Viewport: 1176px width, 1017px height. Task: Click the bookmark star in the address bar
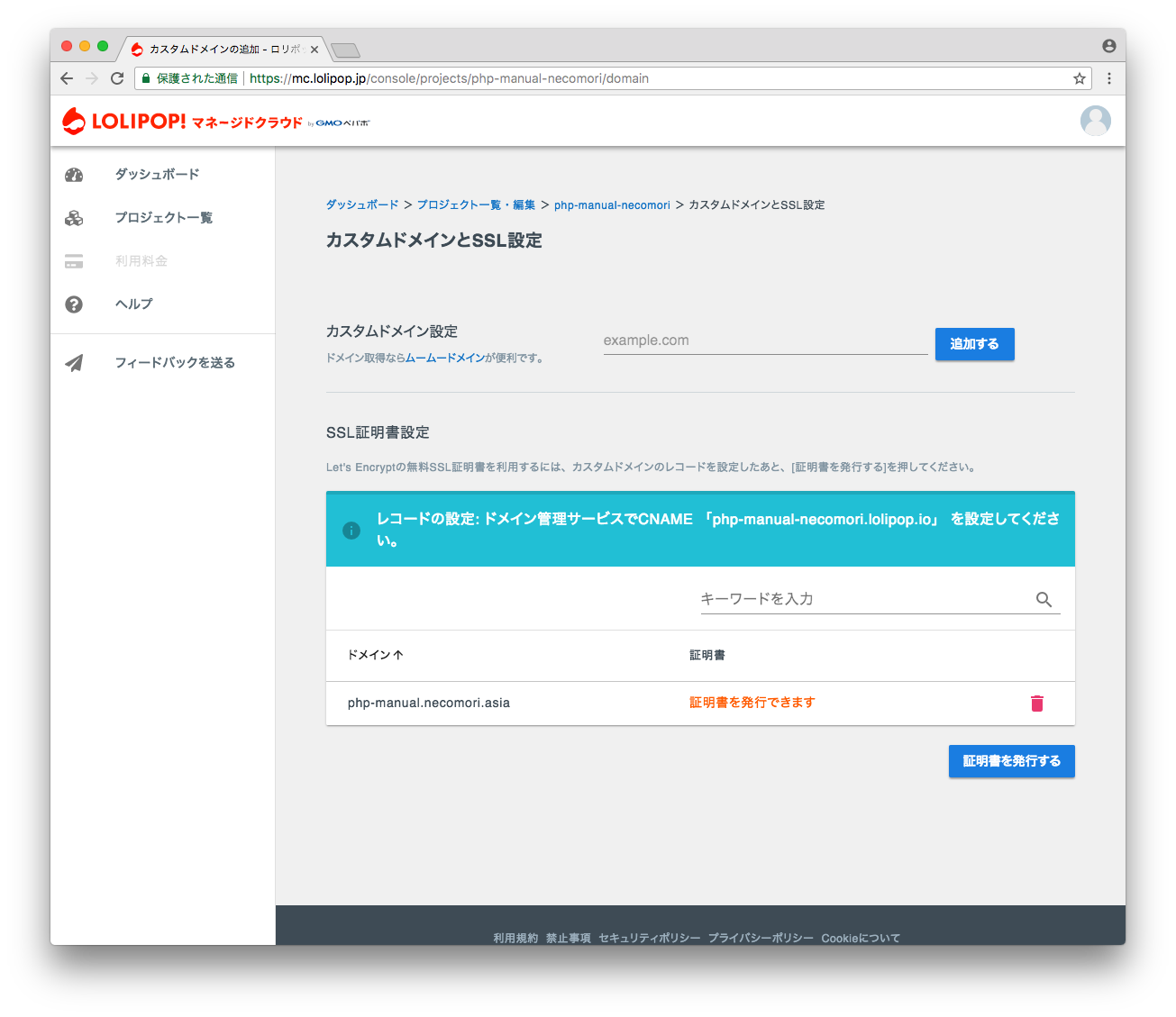[x=1079, y=78]
